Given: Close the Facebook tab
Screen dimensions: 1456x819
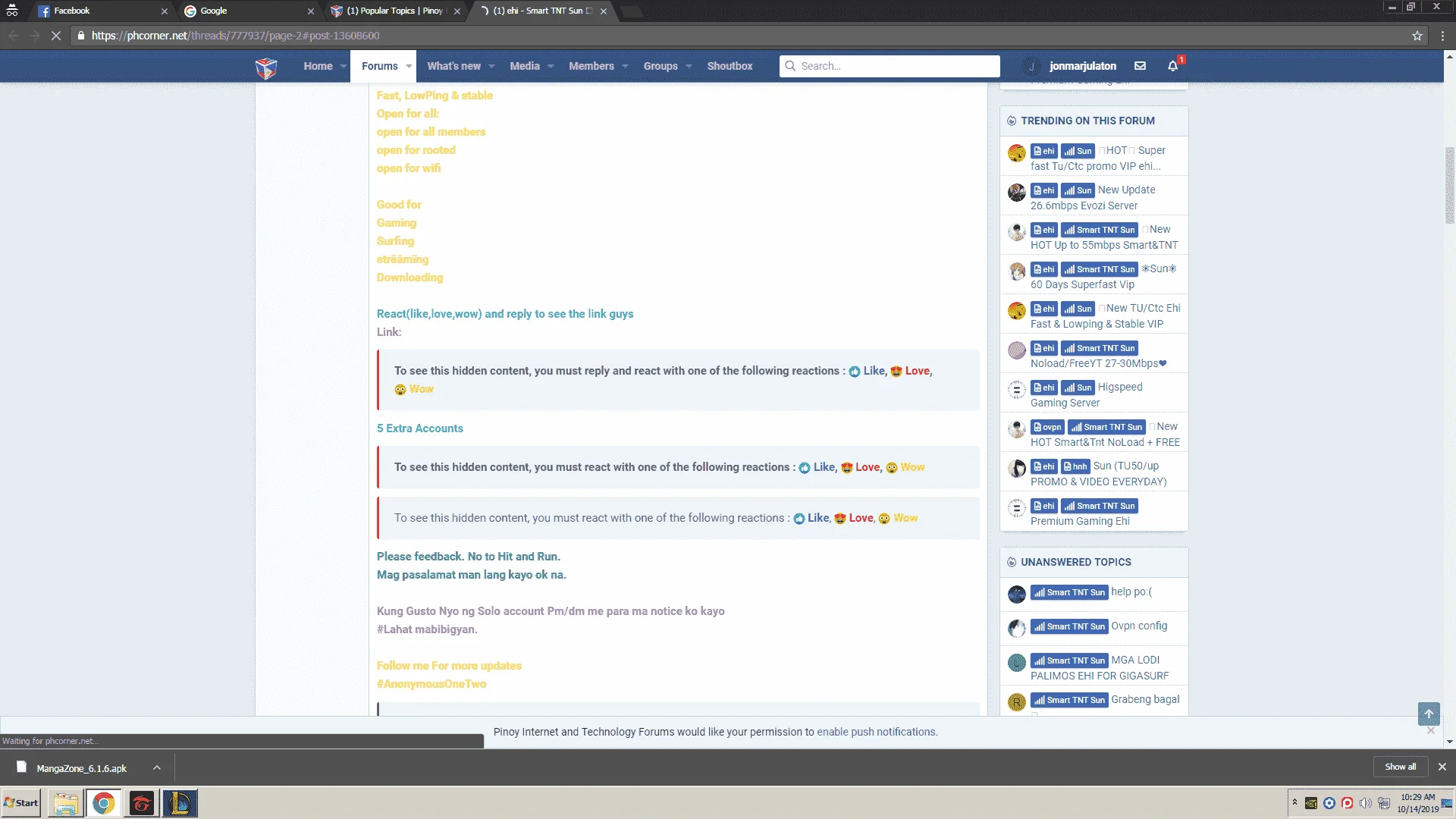Looking at the screenshot, I should click(x=164, y=11).
